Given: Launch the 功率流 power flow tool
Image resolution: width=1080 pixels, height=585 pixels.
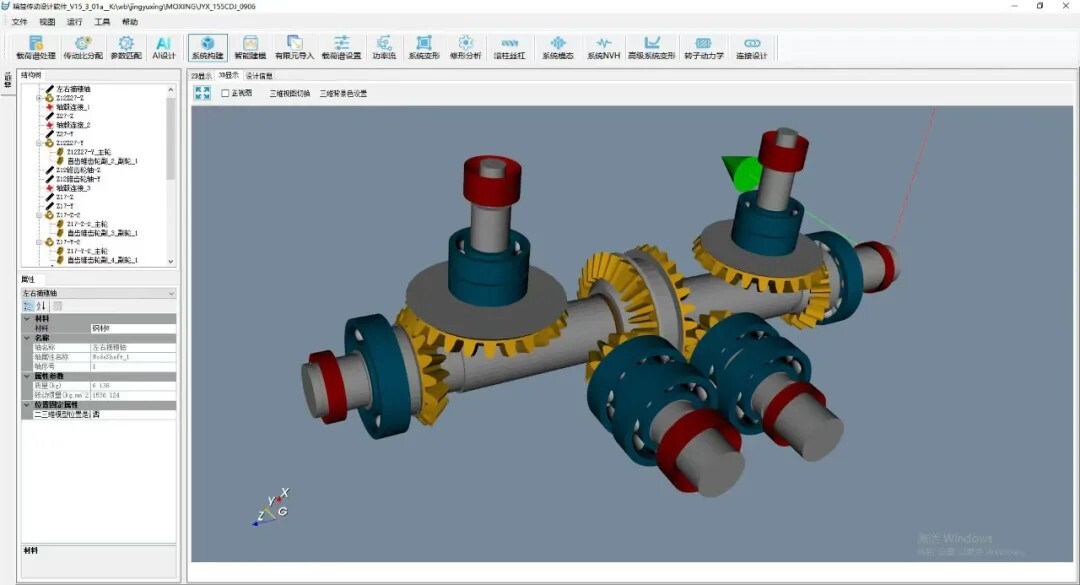Looking at the screenshot, I should click(384, 47).
